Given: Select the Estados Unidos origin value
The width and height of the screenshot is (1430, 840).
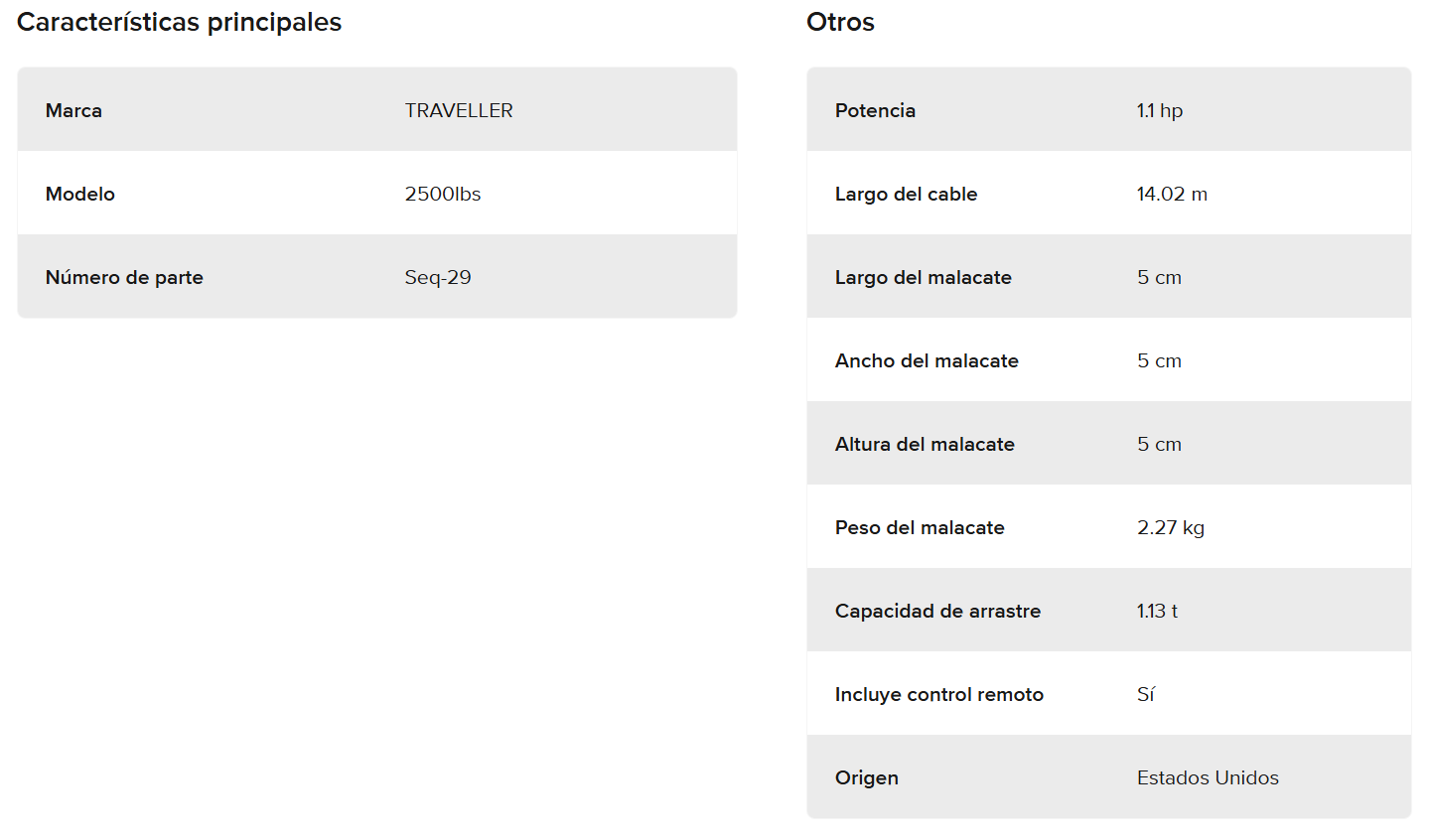Looking at the screenshot, I should [x=1208, y=777].
